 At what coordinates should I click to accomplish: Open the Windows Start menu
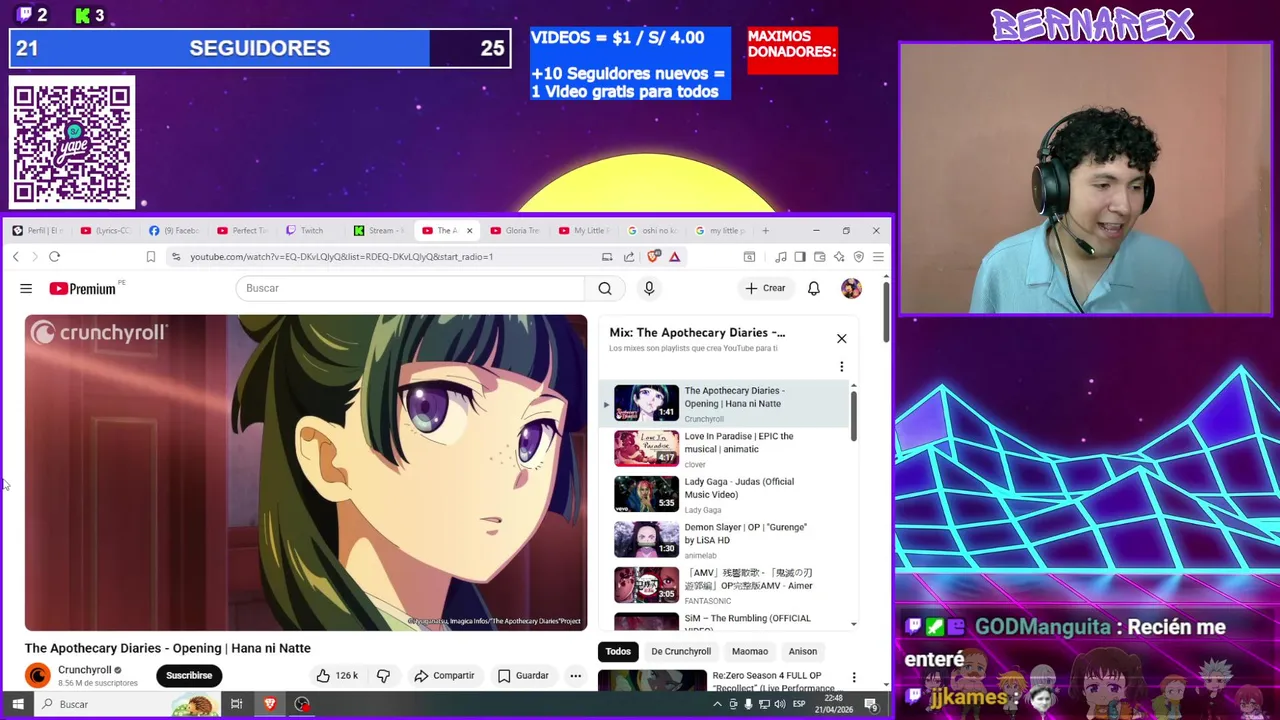17,704
